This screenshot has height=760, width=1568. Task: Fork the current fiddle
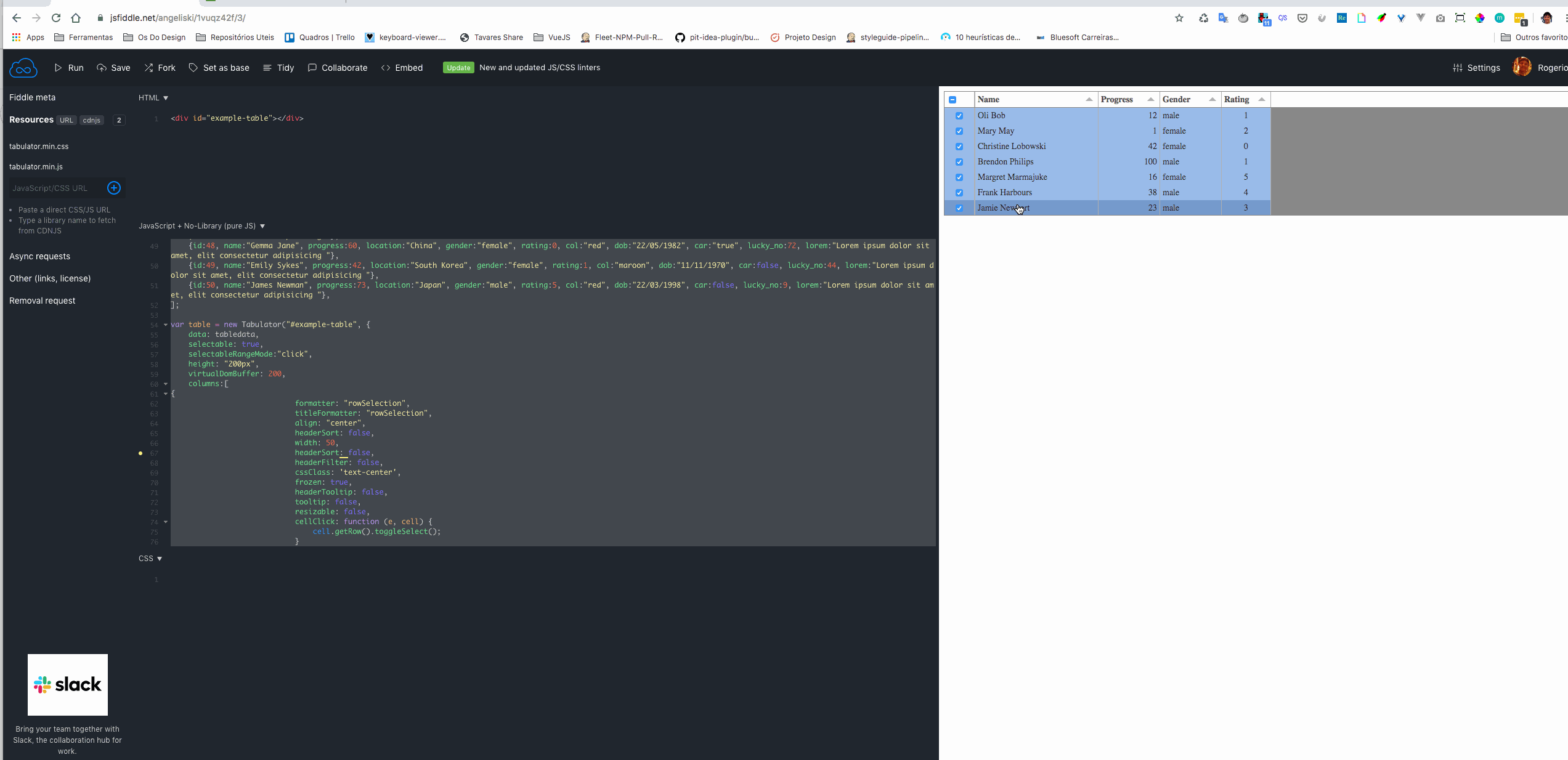159,68
